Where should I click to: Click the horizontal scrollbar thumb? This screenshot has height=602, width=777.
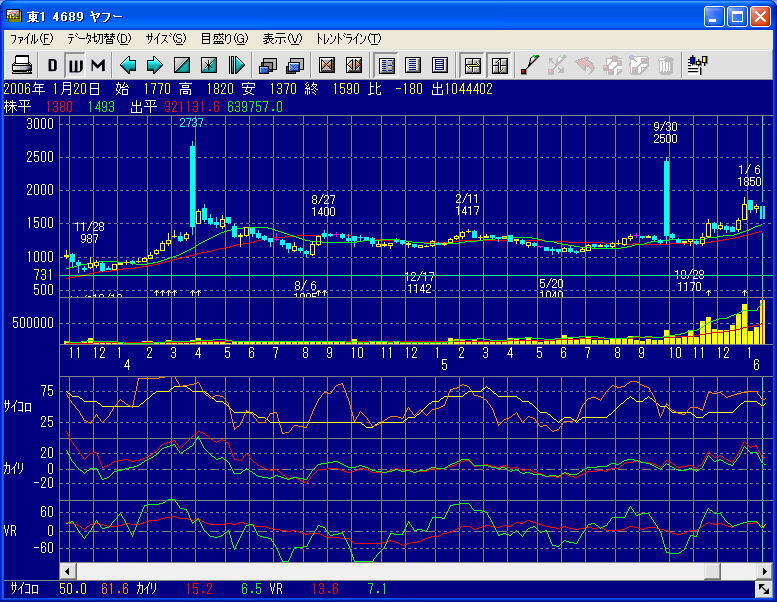pyautogui.click(x=713, y=571)
